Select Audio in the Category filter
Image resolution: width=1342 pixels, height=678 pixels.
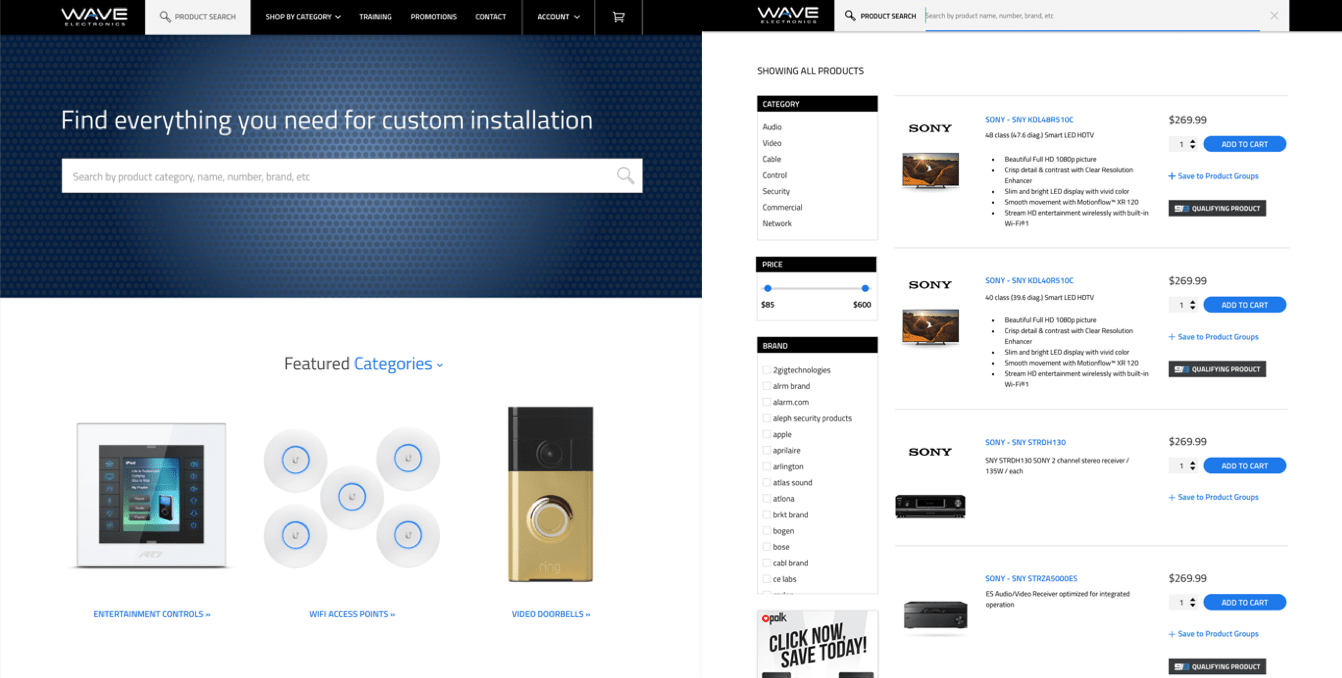(x=772, y=127)
